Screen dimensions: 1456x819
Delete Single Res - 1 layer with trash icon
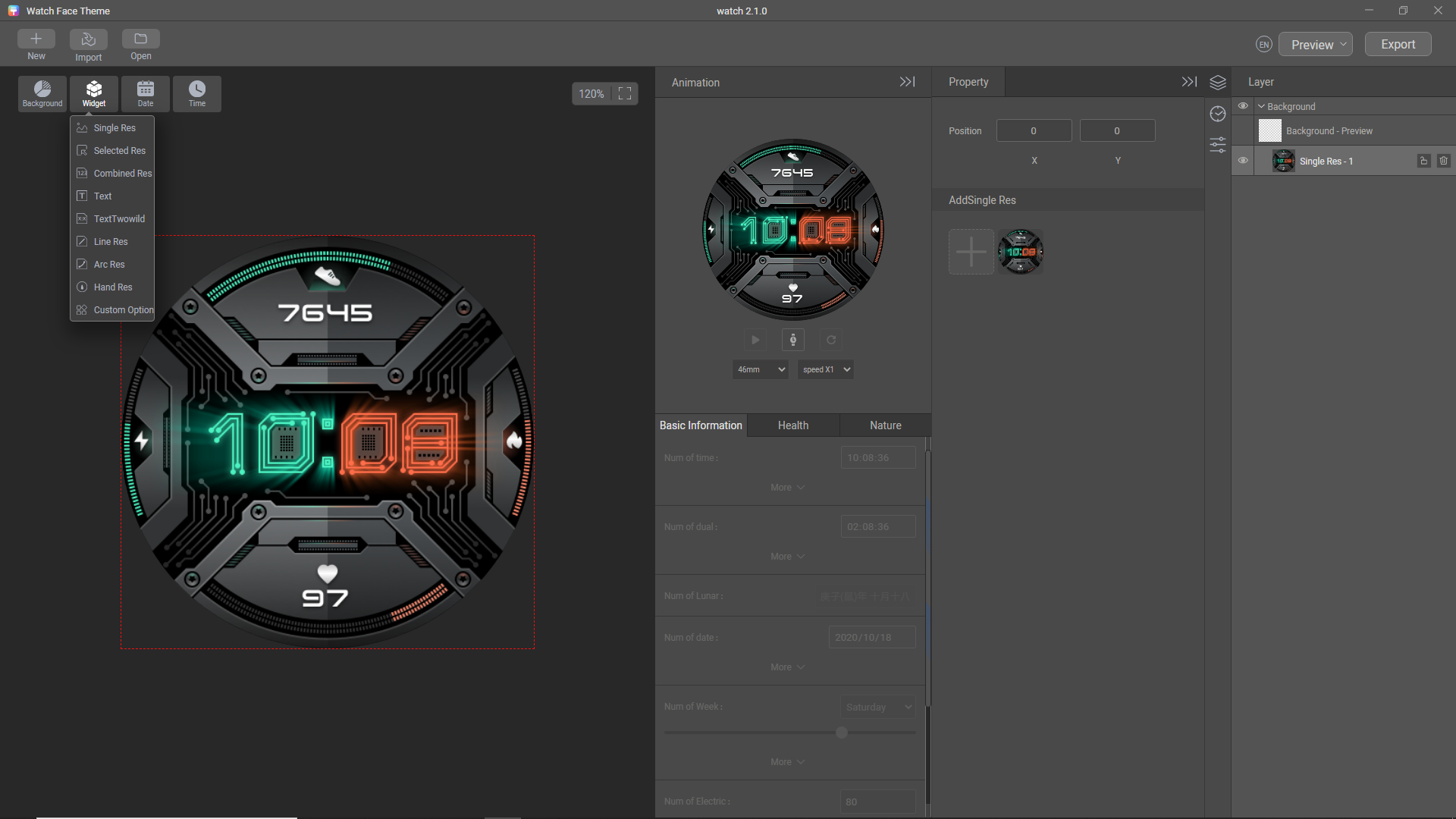(x=1444, y=161)
